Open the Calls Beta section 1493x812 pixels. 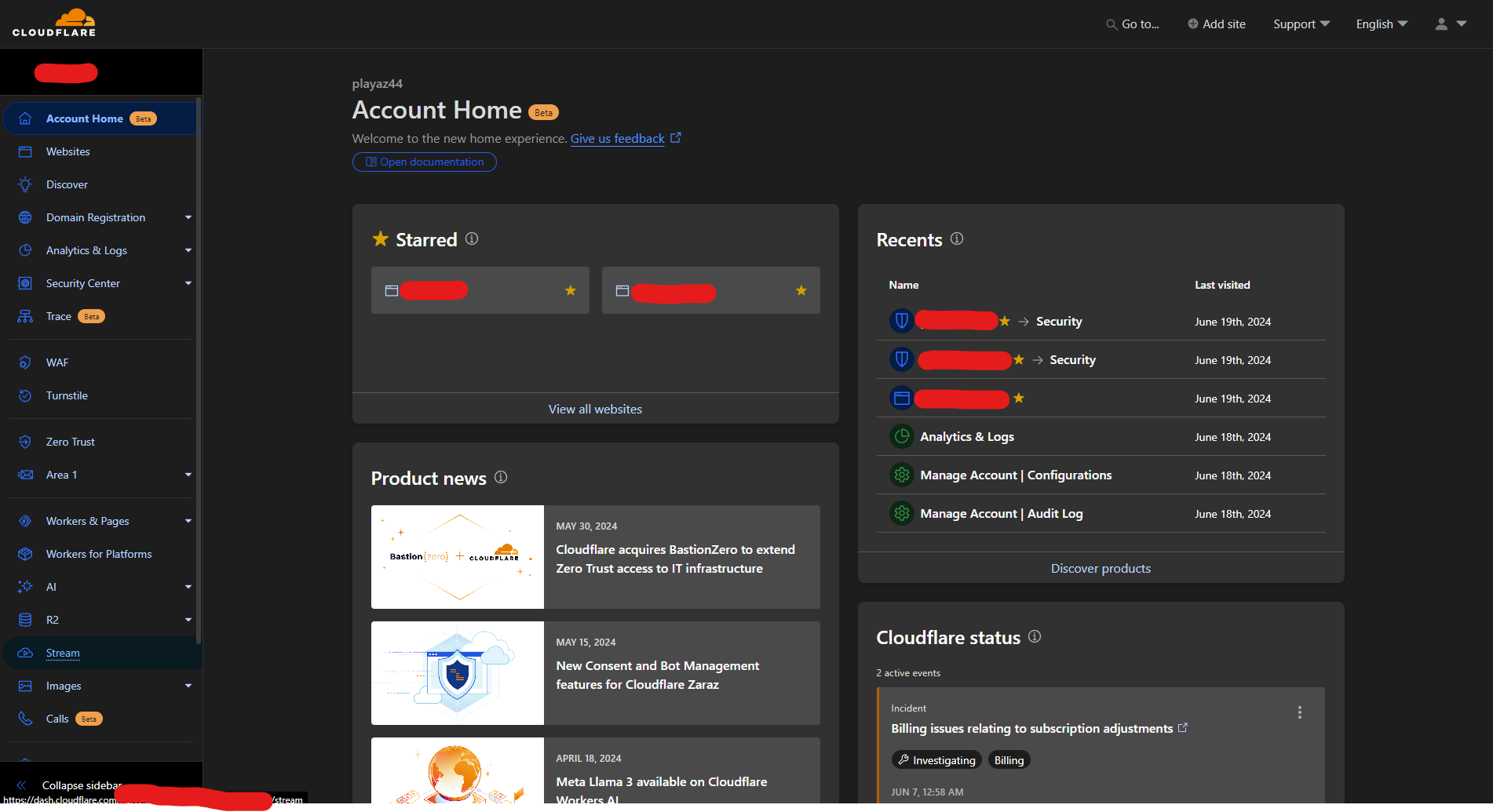57,718
